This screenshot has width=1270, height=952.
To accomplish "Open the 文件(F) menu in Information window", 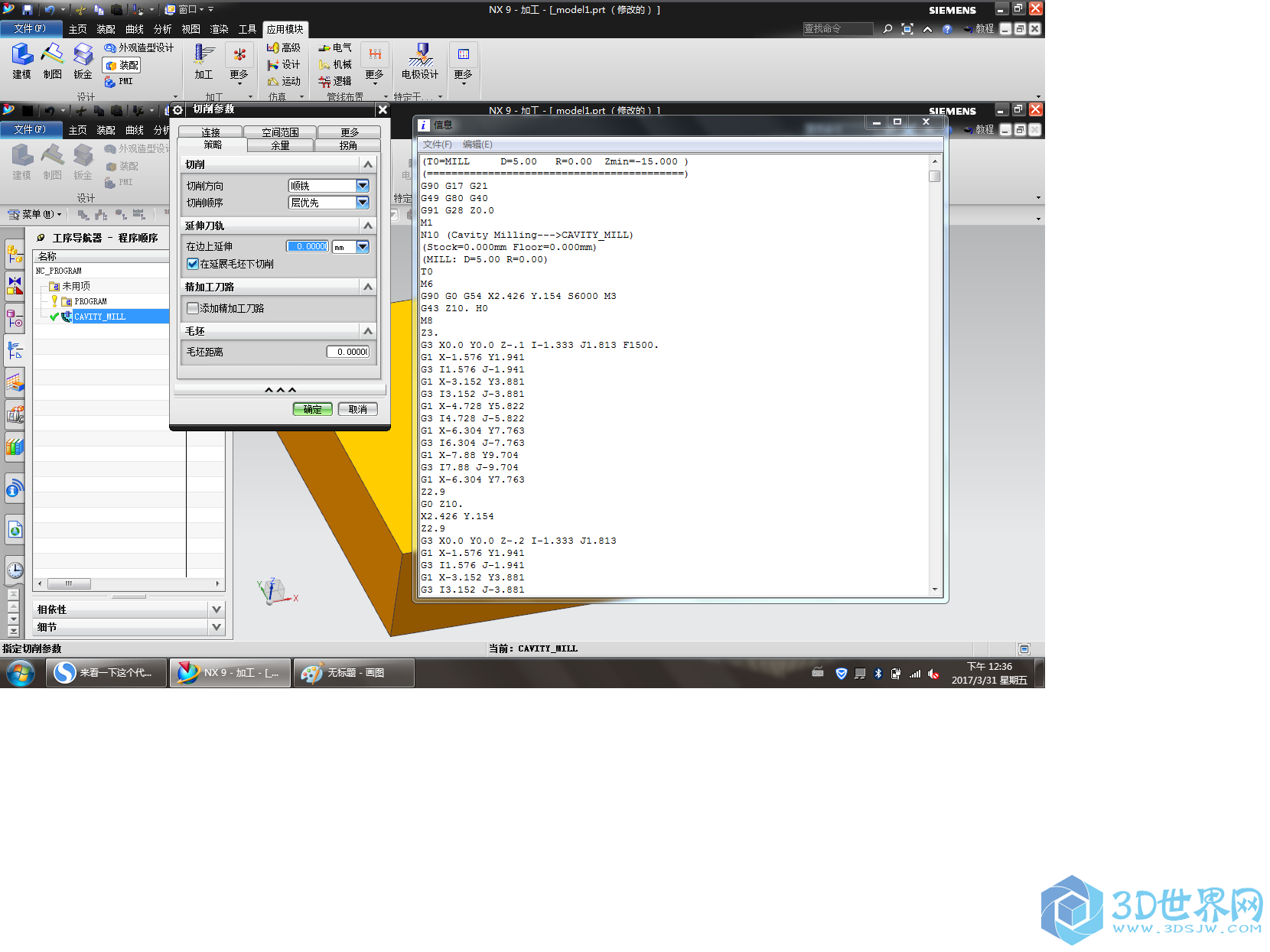I will tap(437, 145).
